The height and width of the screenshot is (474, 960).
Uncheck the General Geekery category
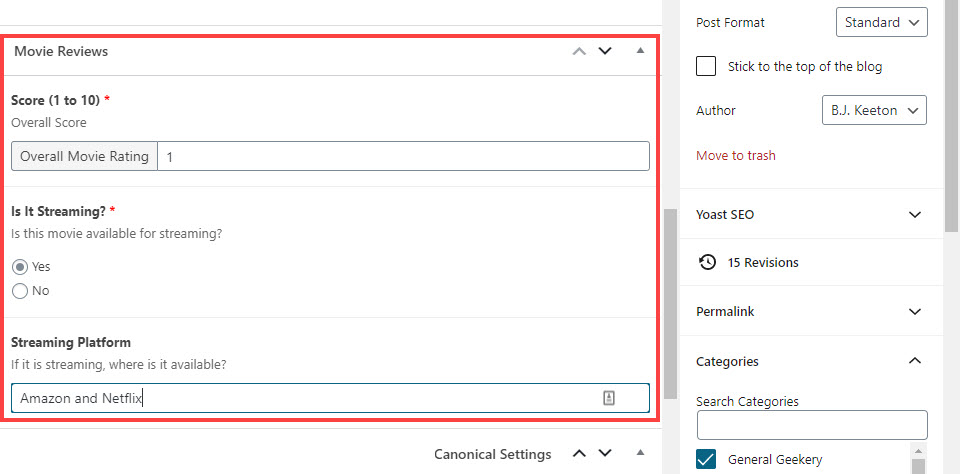tap(707, 460)
